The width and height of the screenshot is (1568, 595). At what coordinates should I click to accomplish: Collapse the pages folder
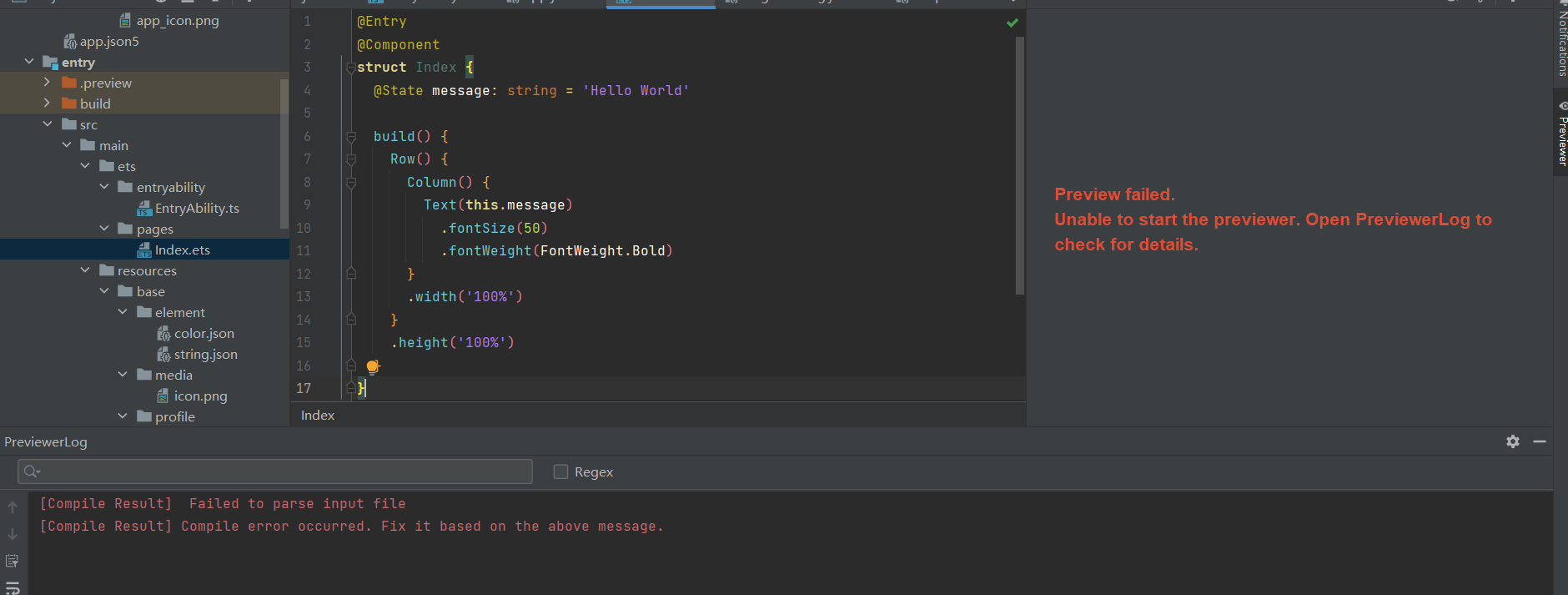(104, 229)
